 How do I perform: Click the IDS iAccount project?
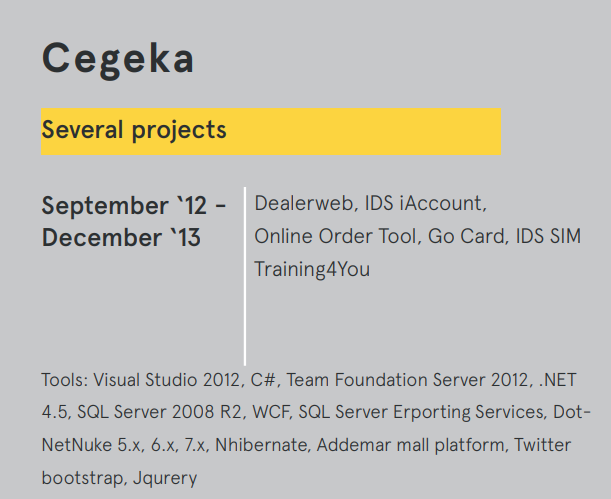tap(425, 204)
